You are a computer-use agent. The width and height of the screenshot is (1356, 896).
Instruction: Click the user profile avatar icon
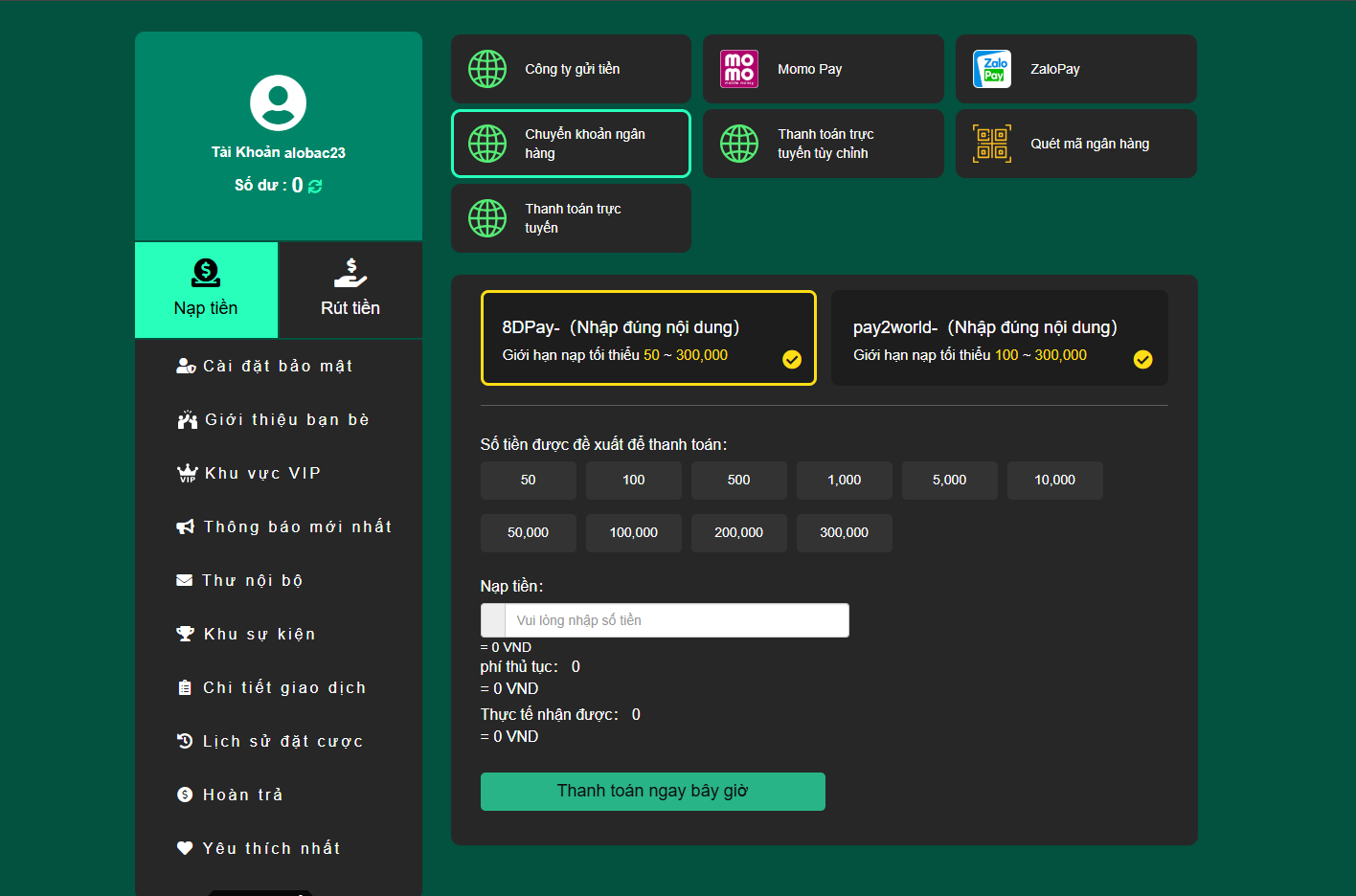tap(278, 102)
